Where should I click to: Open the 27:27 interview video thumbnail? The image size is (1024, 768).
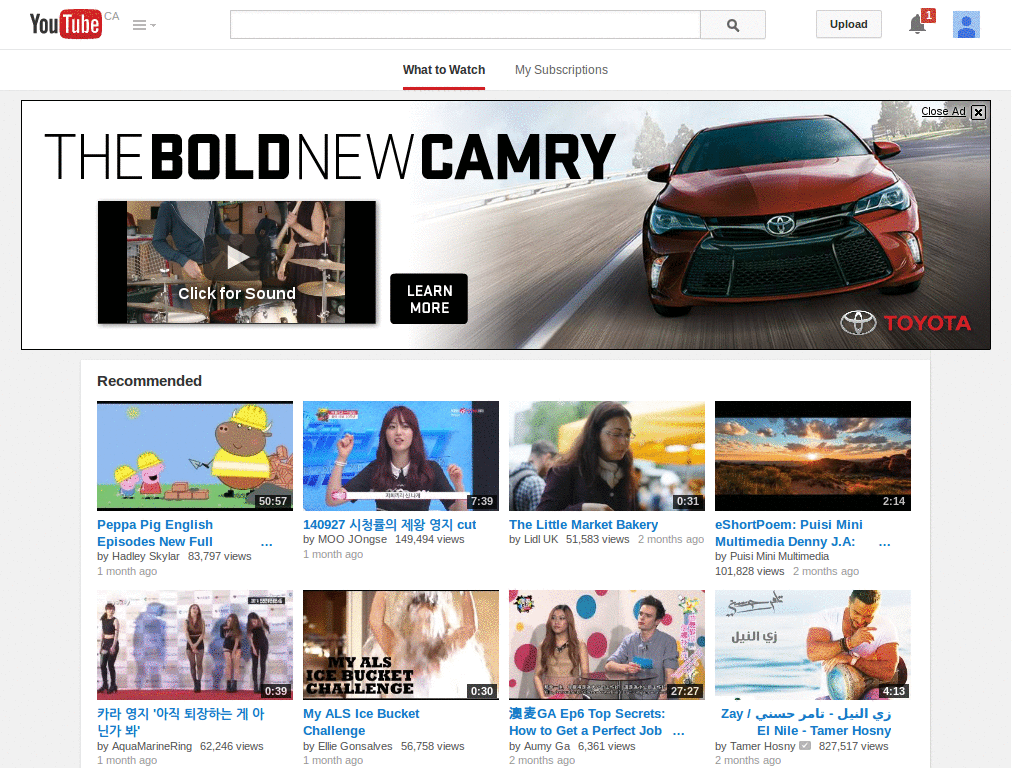click(607, 645)
